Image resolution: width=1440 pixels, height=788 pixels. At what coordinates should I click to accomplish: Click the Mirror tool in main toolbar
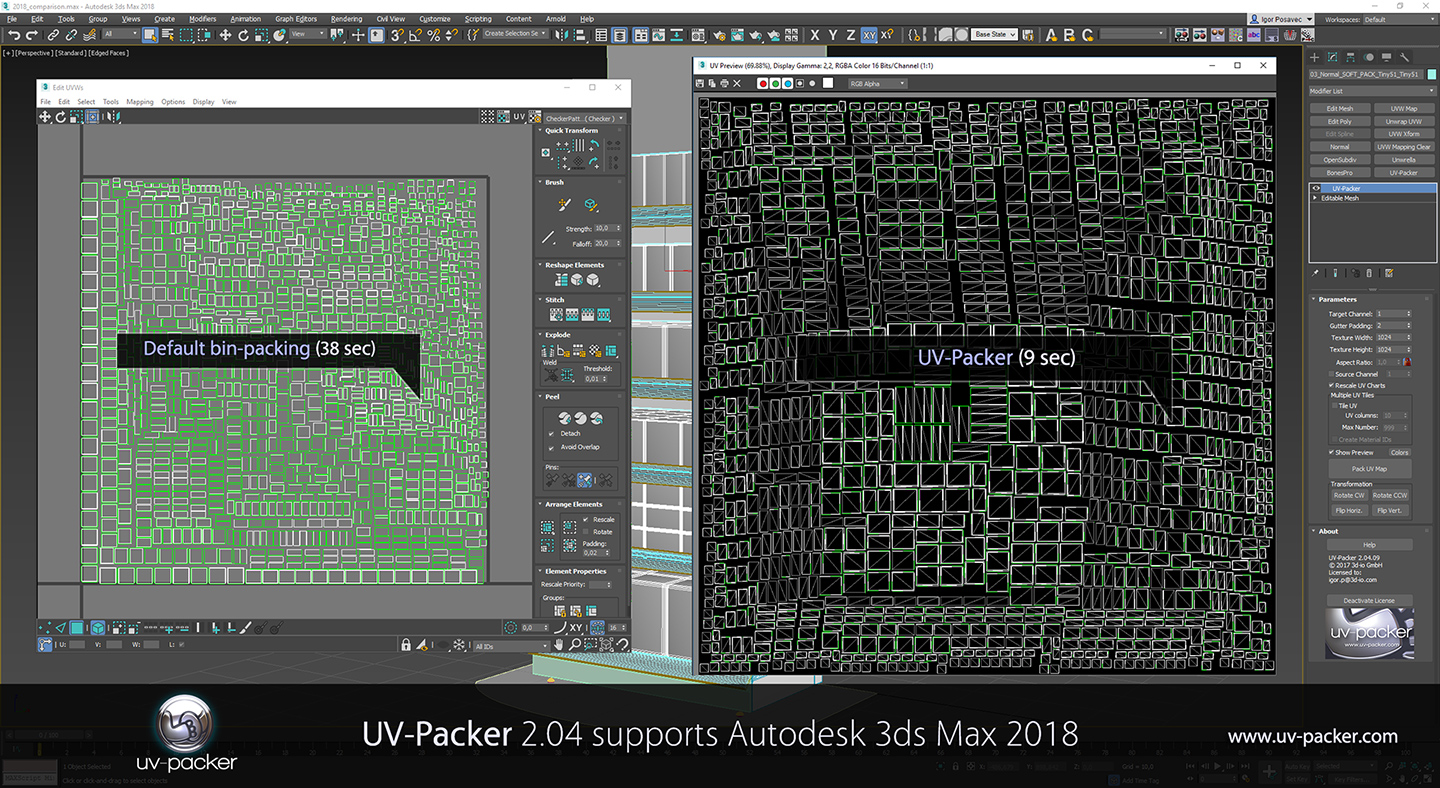click(563, 35)
